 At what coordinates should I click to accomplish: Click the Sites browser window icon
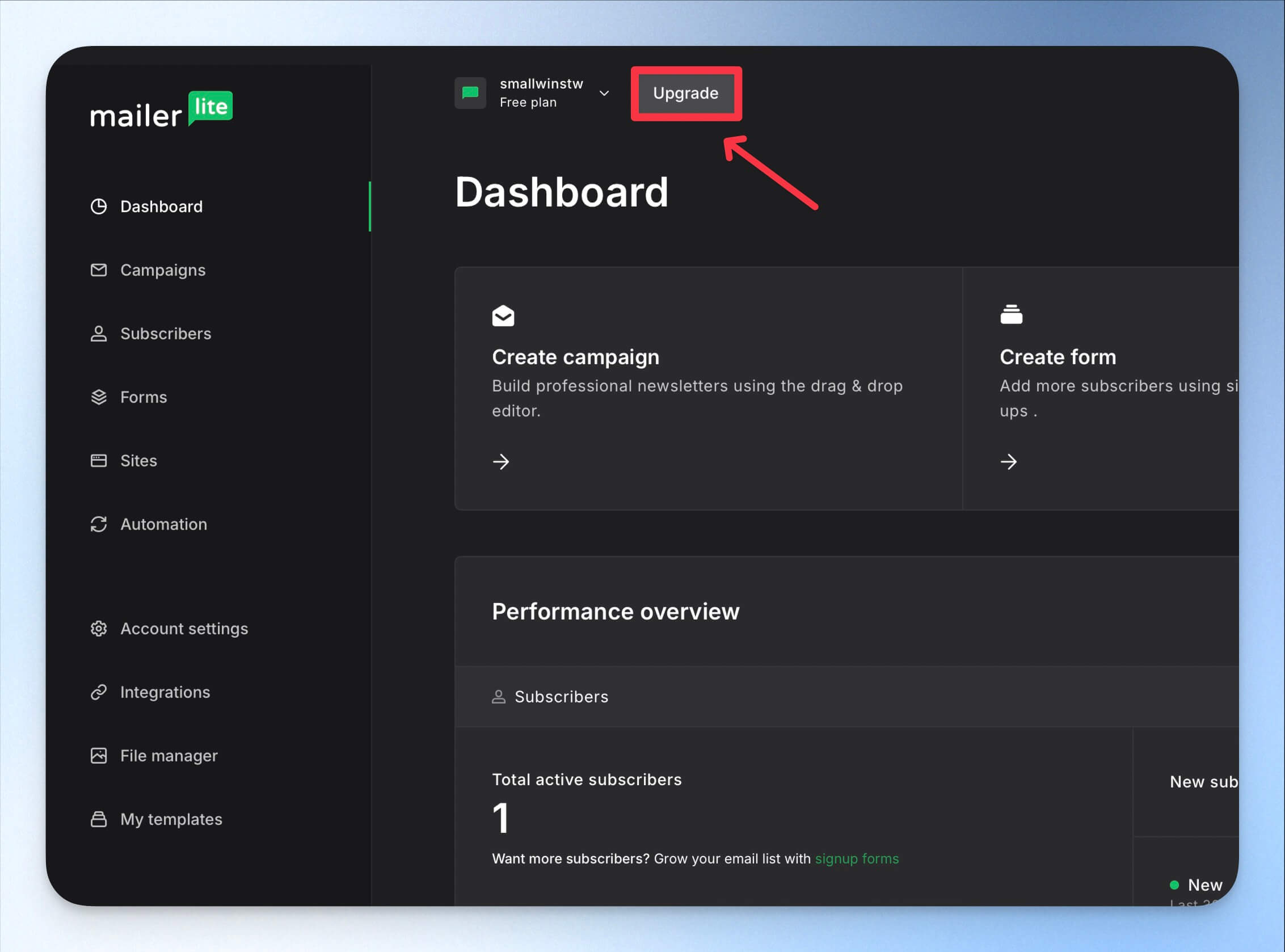pos(99,461)
